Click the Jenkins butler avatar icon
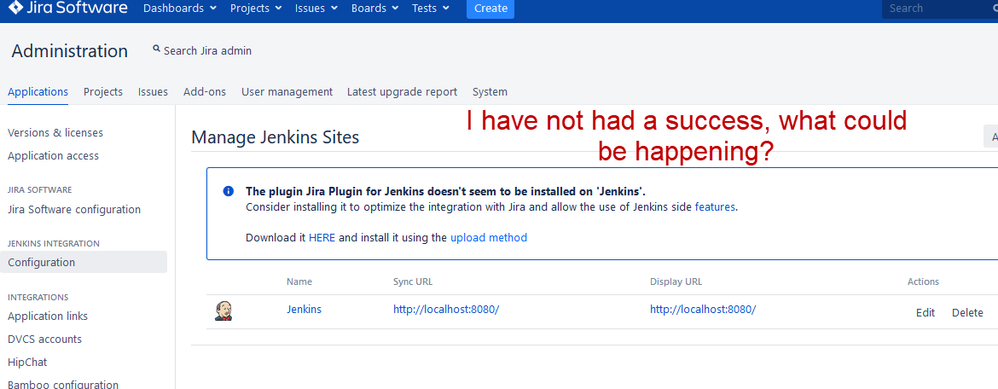The height and width of the screenshot is (389, 998). (223, 311)
